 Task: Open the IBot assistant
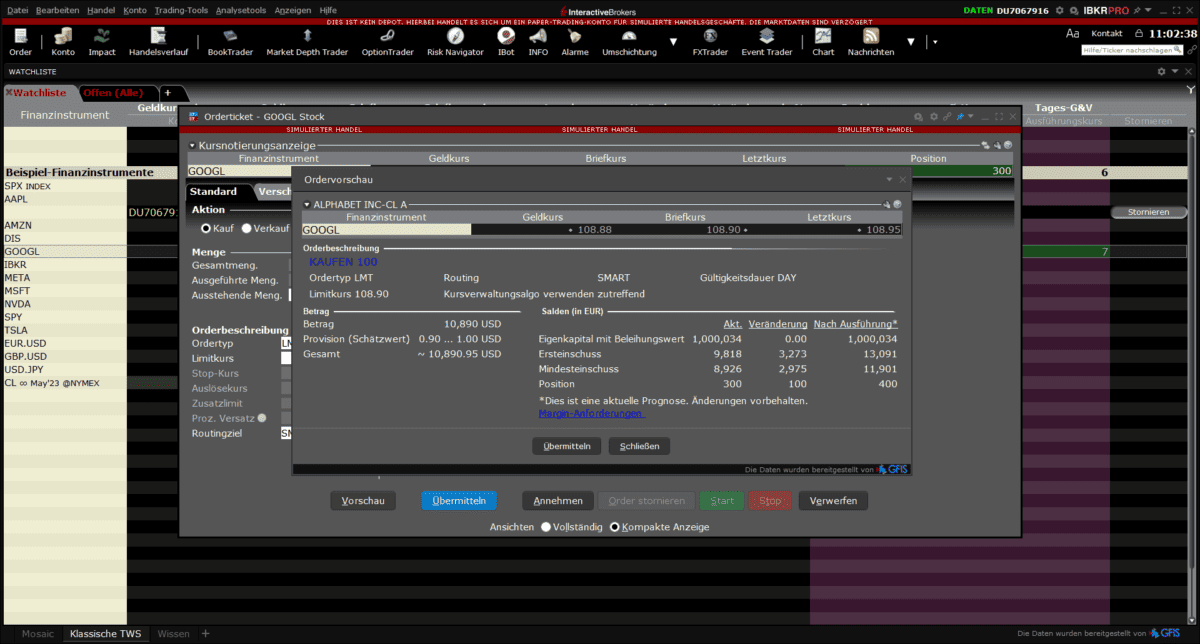(x=506, y=45)
